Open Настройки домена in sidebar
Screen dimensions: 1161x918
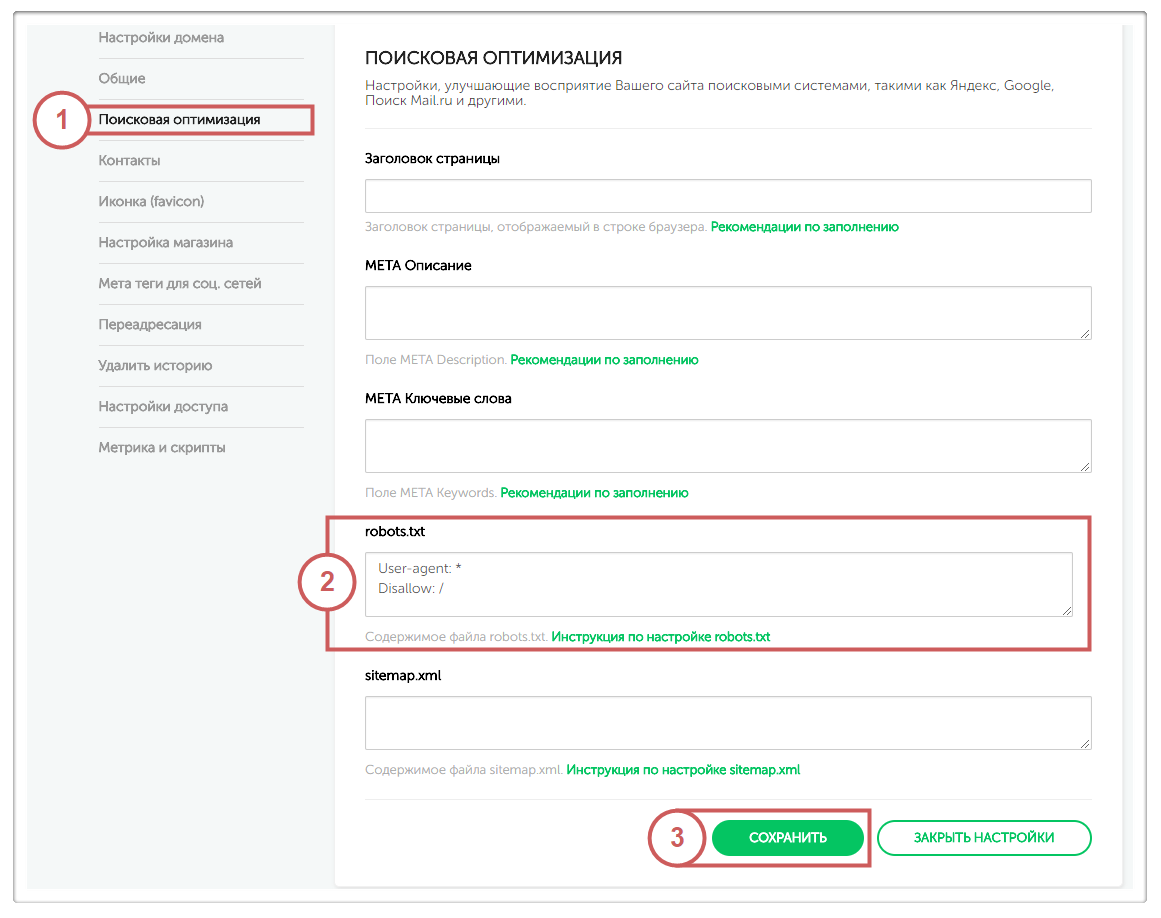161,38
